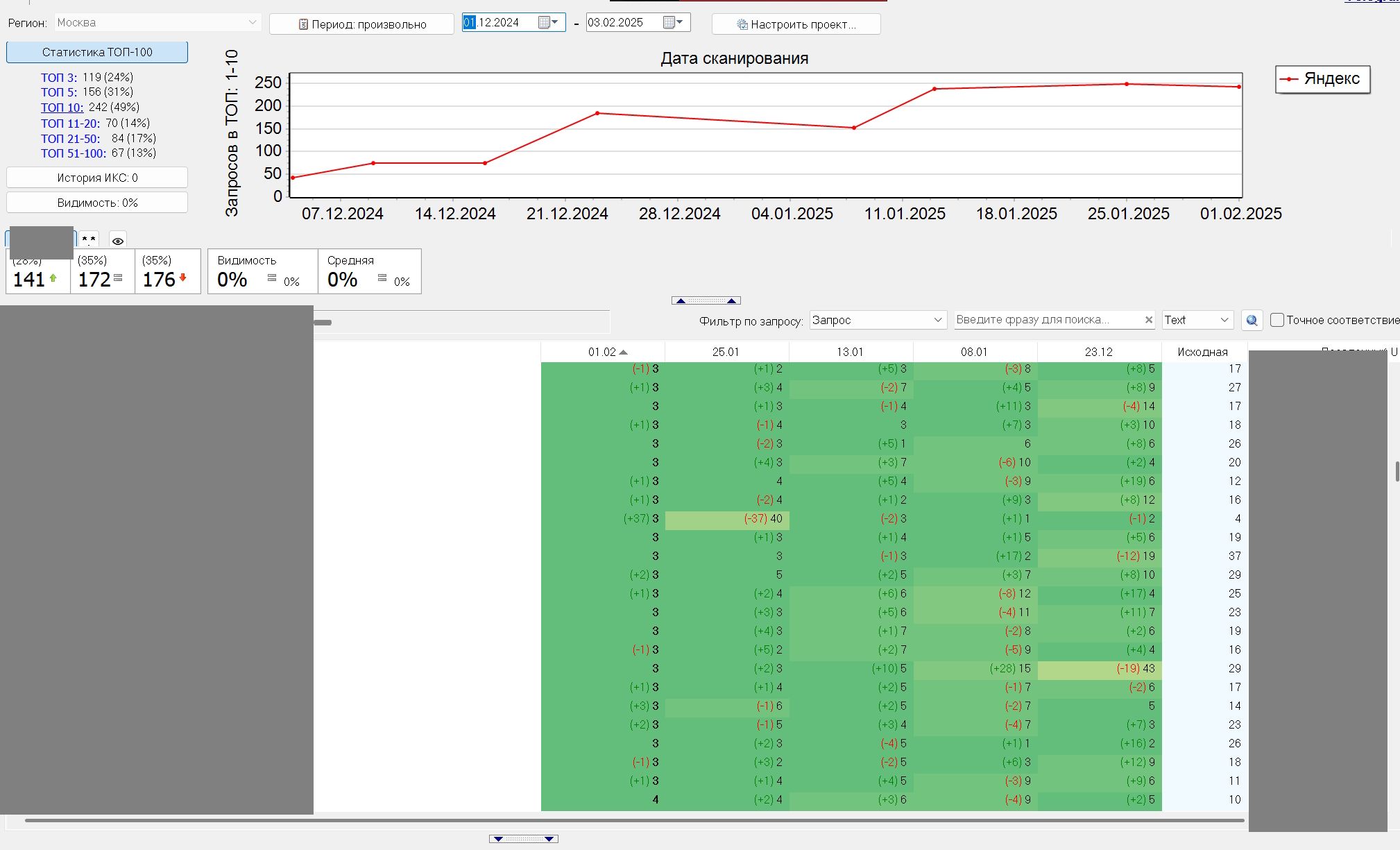Open the Text type dropdown
Image resolution: width=1400 pixels, height=850 pixels.
(x=1224, y=320)
